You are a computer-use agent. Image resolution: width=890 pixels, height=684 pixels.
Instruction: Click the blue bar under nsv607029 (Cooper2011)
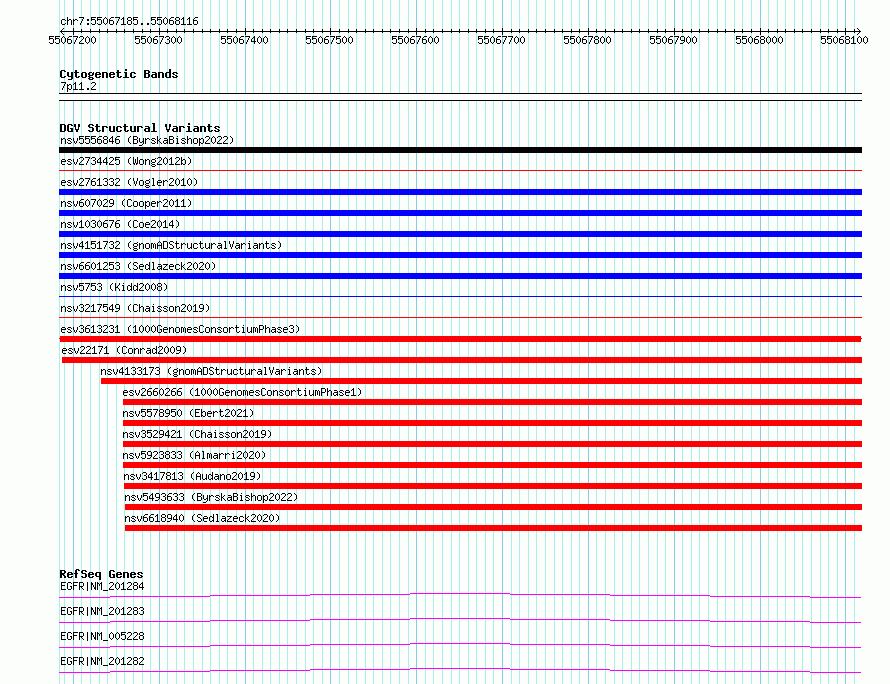tap(460, 213)
